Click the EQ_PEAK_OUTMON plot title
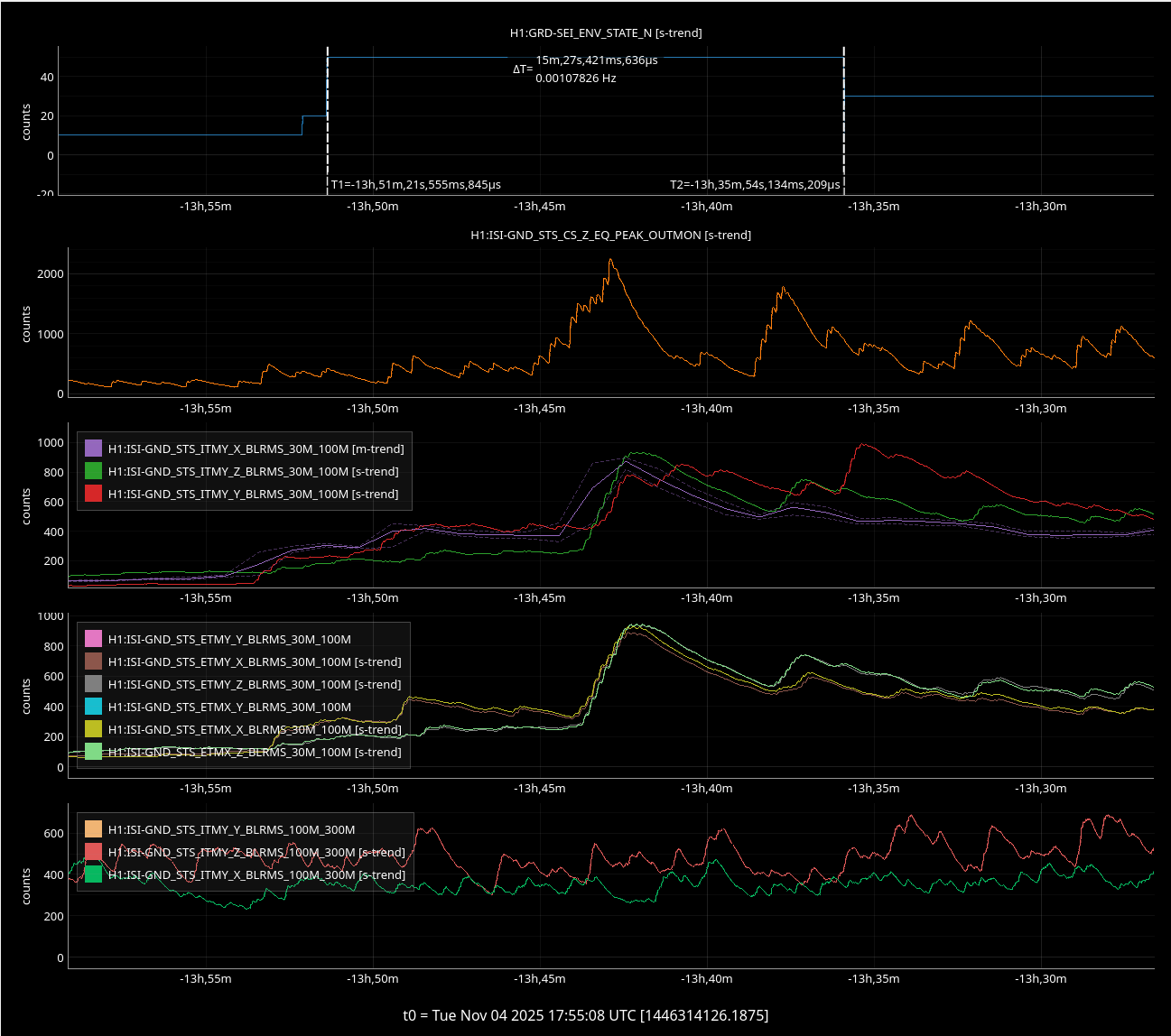The image size is (1171, 1036). (x=610, y=235)
